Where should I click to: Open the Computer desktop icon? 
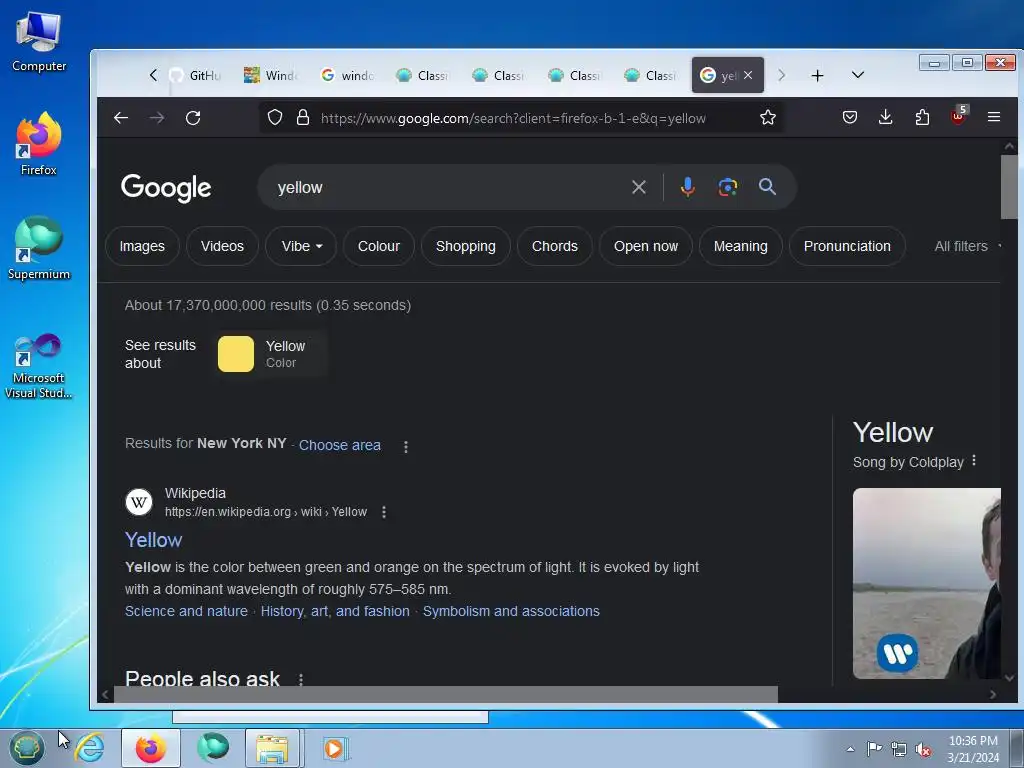coord(39,40)
